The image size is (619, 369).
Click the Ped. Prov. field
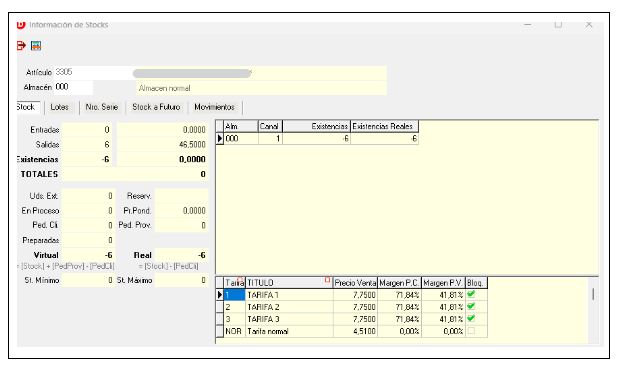(181, 225)
